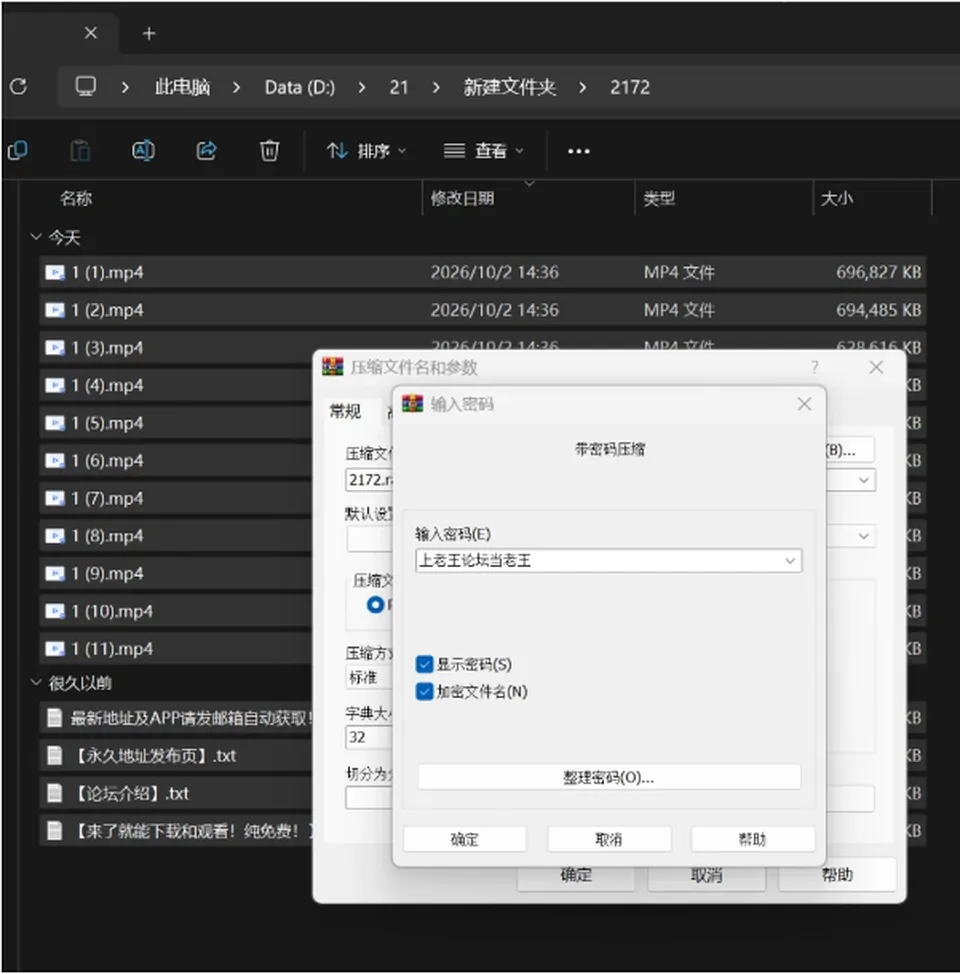
Task: Collapse the 今天 group
Action: [36, 237]
